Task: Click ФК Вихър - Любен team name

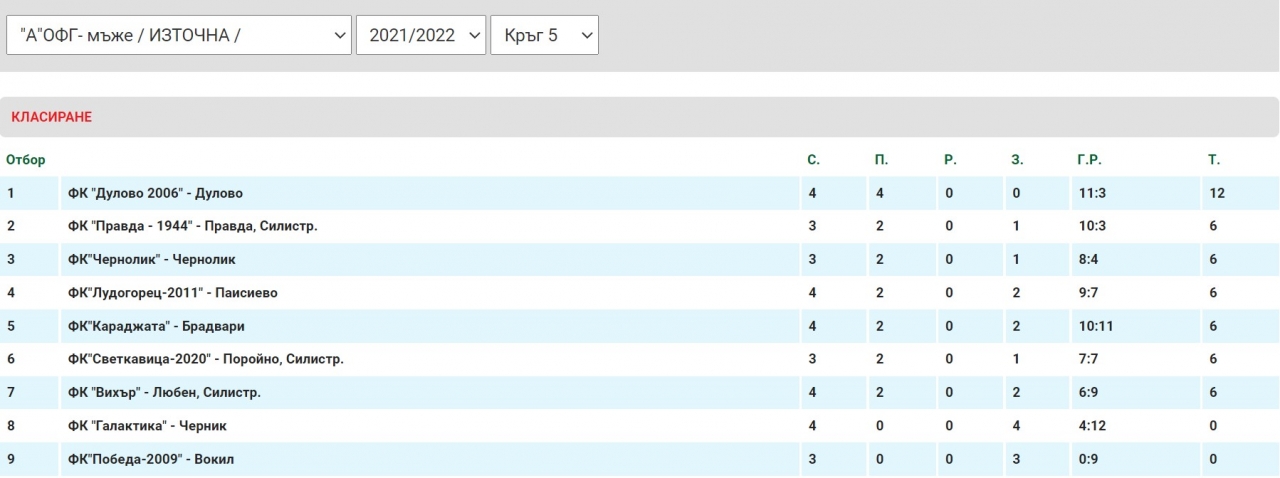Action: 164,393
